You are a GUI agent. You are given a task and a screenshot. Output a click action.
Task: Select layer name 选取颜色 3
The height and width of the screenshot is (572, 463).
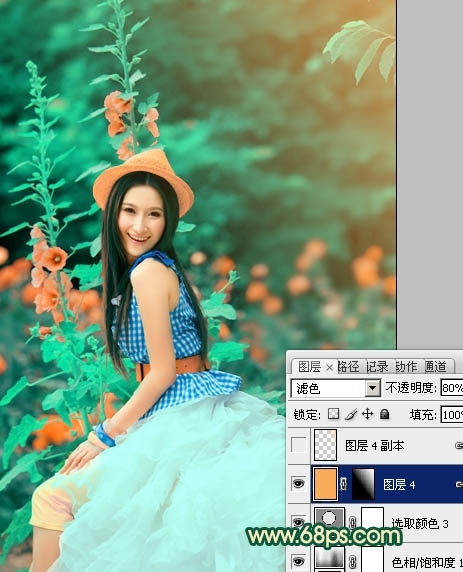tap(420, 523)
